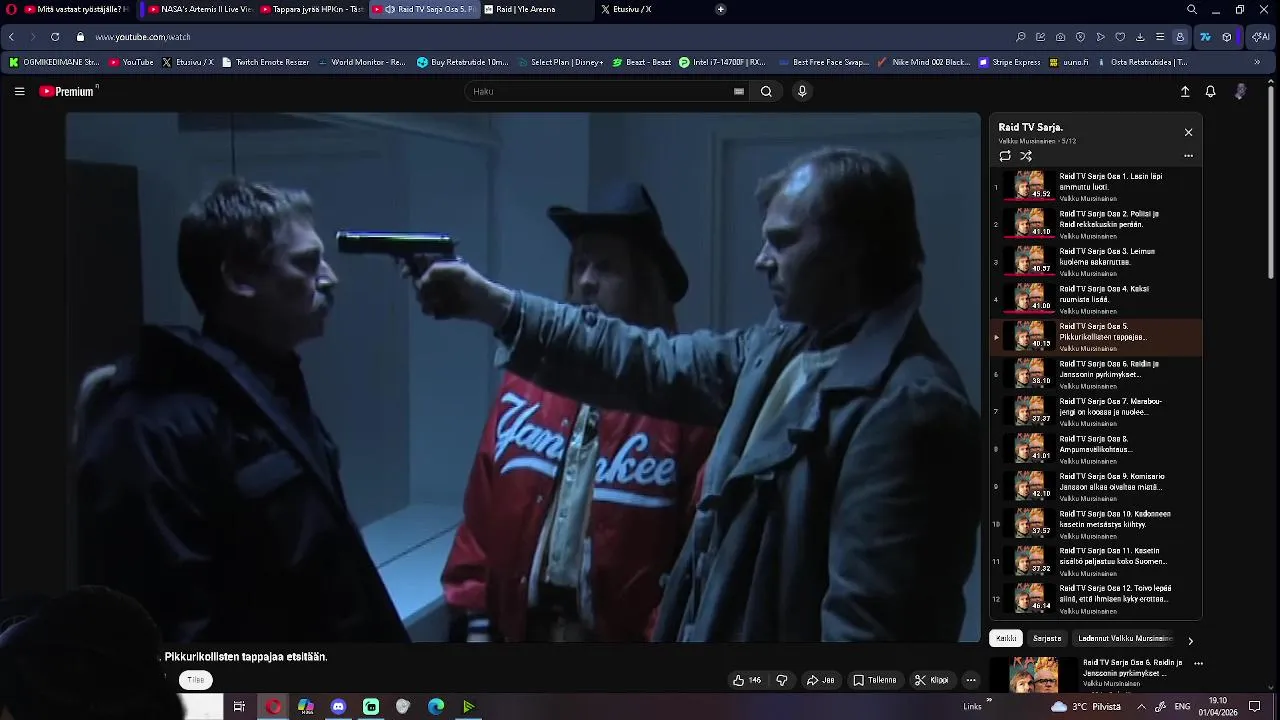Open Raid TV Sarja Osa 11 playlist item
Screen dimensions: 1280x720
1096,561
